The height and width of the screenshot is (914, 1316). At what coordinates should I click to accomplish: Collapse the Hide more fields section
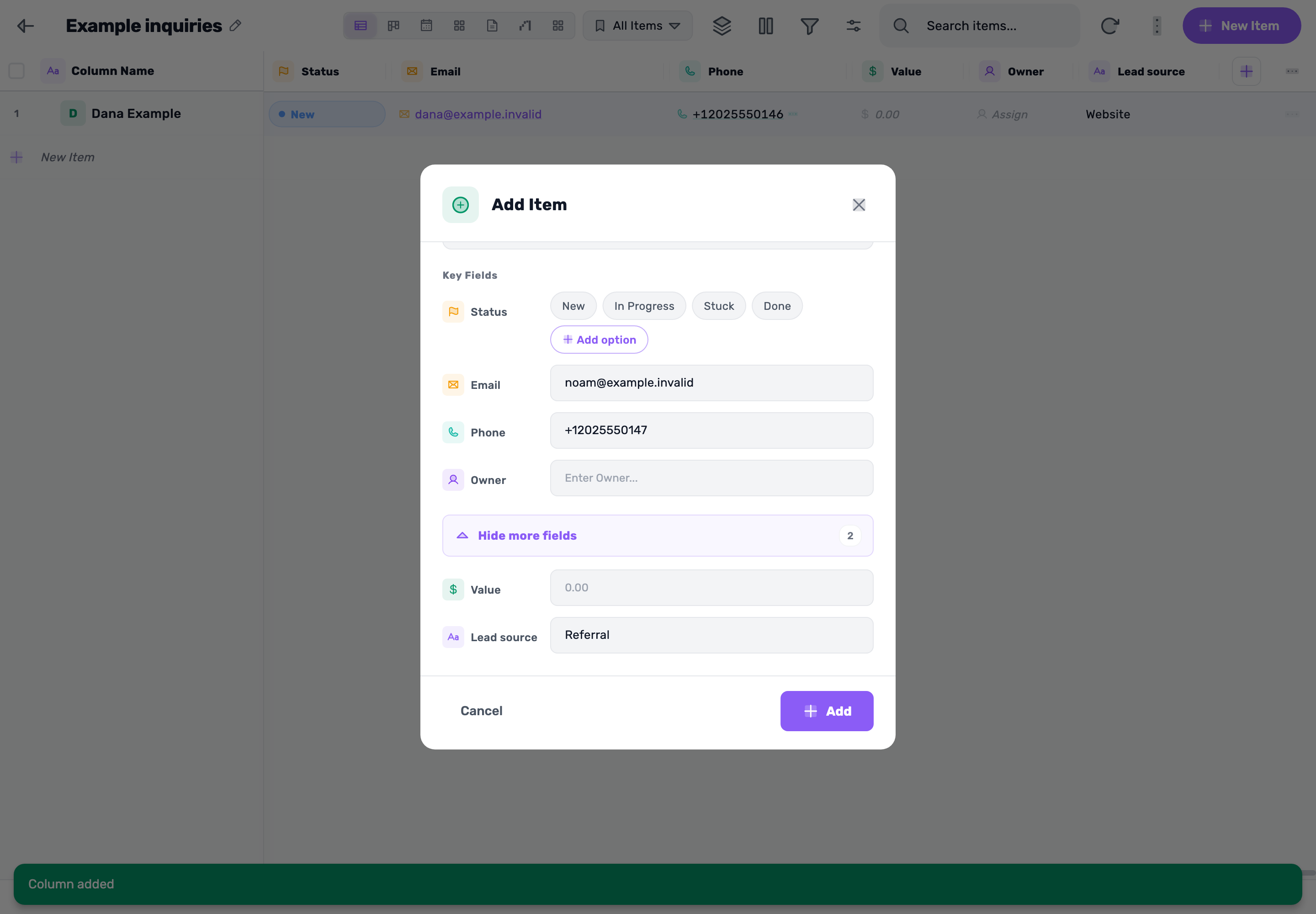[658, 536]
